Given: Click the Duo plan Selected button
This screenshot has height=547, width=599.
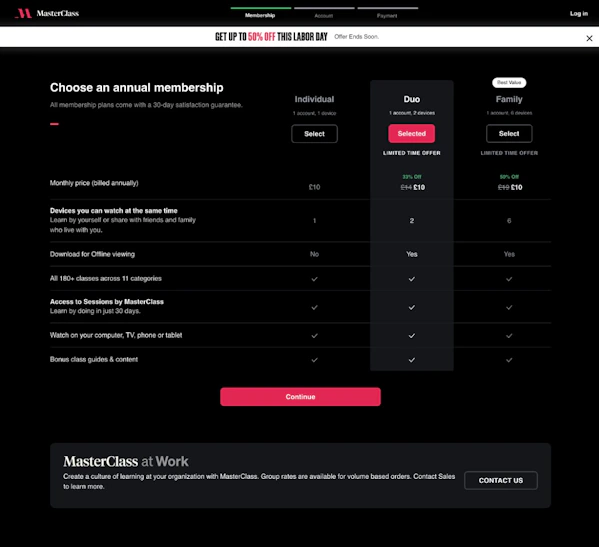Looking at the screenshot, I should pos(411,134).
